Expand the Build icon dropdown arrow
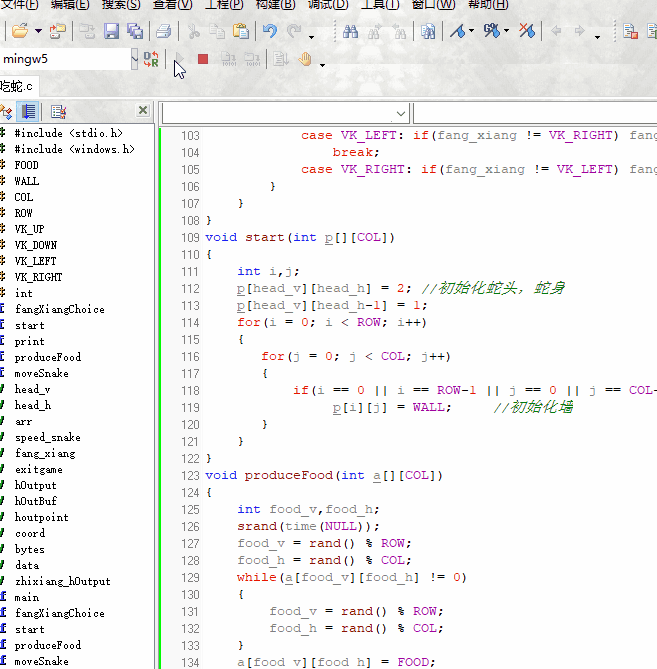657x669 pixels. point(506,31)
